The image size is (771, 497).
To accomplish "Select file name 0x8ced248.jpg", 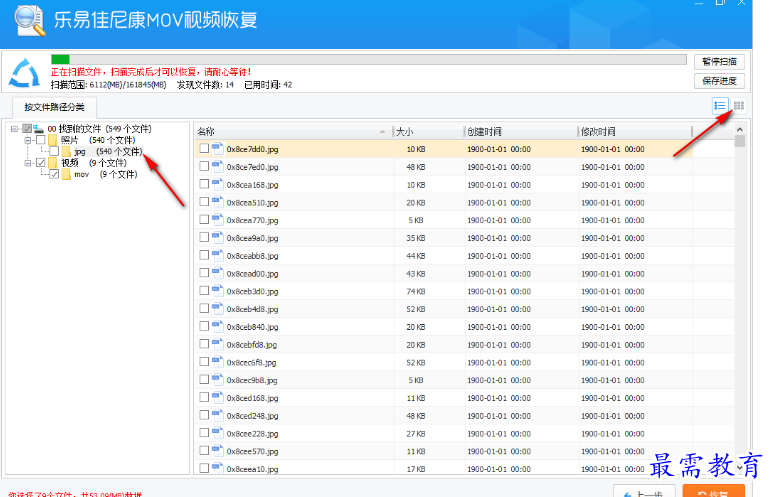I will 252,415.
